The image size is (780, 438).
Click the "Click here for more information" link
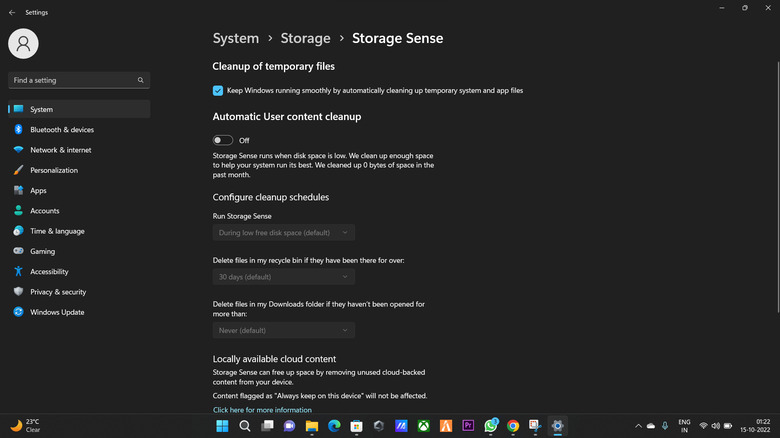click(x=262, y=410)
